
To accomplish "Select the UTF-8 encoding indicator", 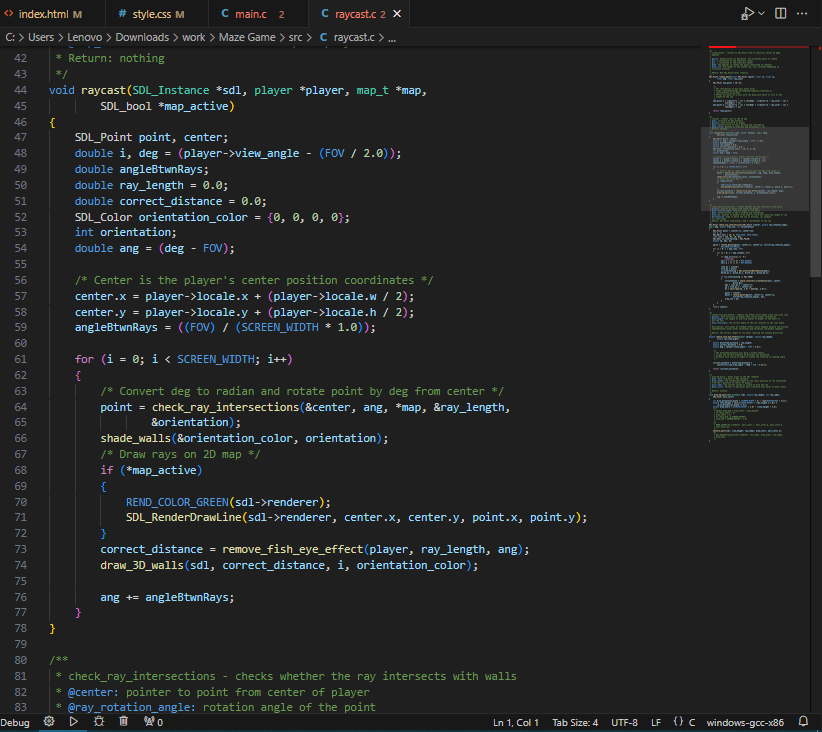I will [624, 722].
